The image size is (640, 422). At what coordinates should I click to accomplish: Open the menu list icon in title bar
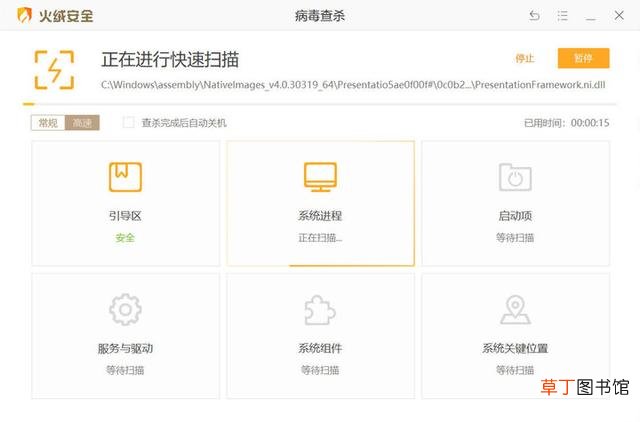pos(562,16)
